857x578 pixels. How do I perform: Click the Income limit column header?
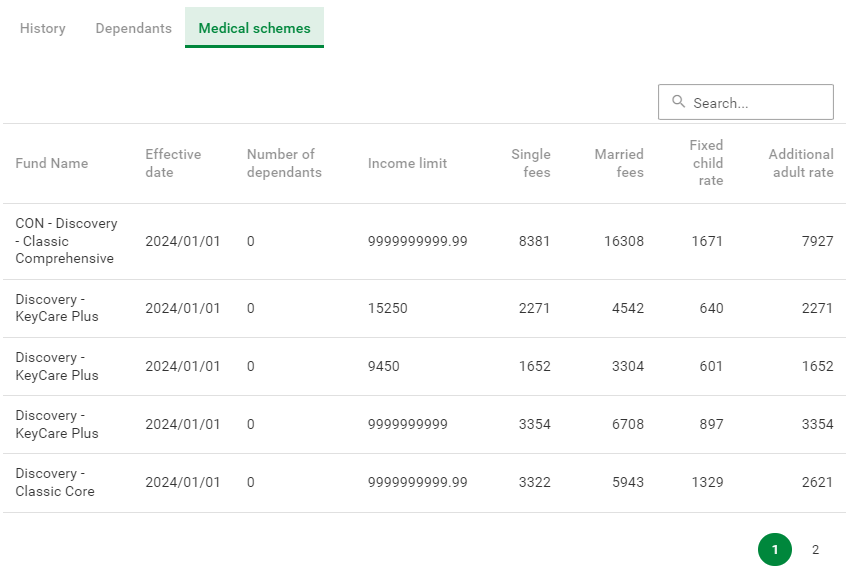(x=407, y=163)
